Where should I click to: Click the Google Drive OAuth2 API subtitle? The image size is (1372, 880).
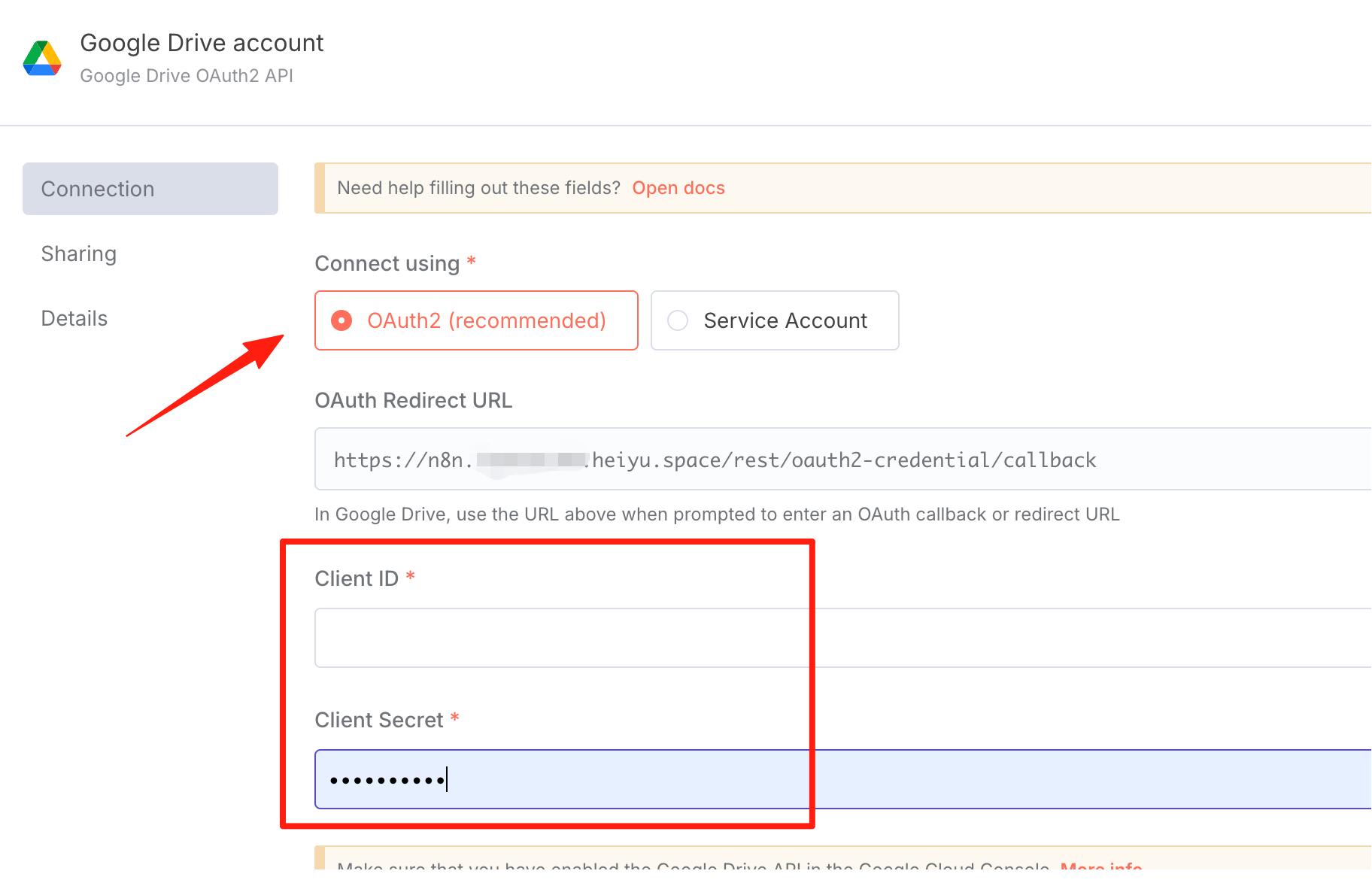187,76
